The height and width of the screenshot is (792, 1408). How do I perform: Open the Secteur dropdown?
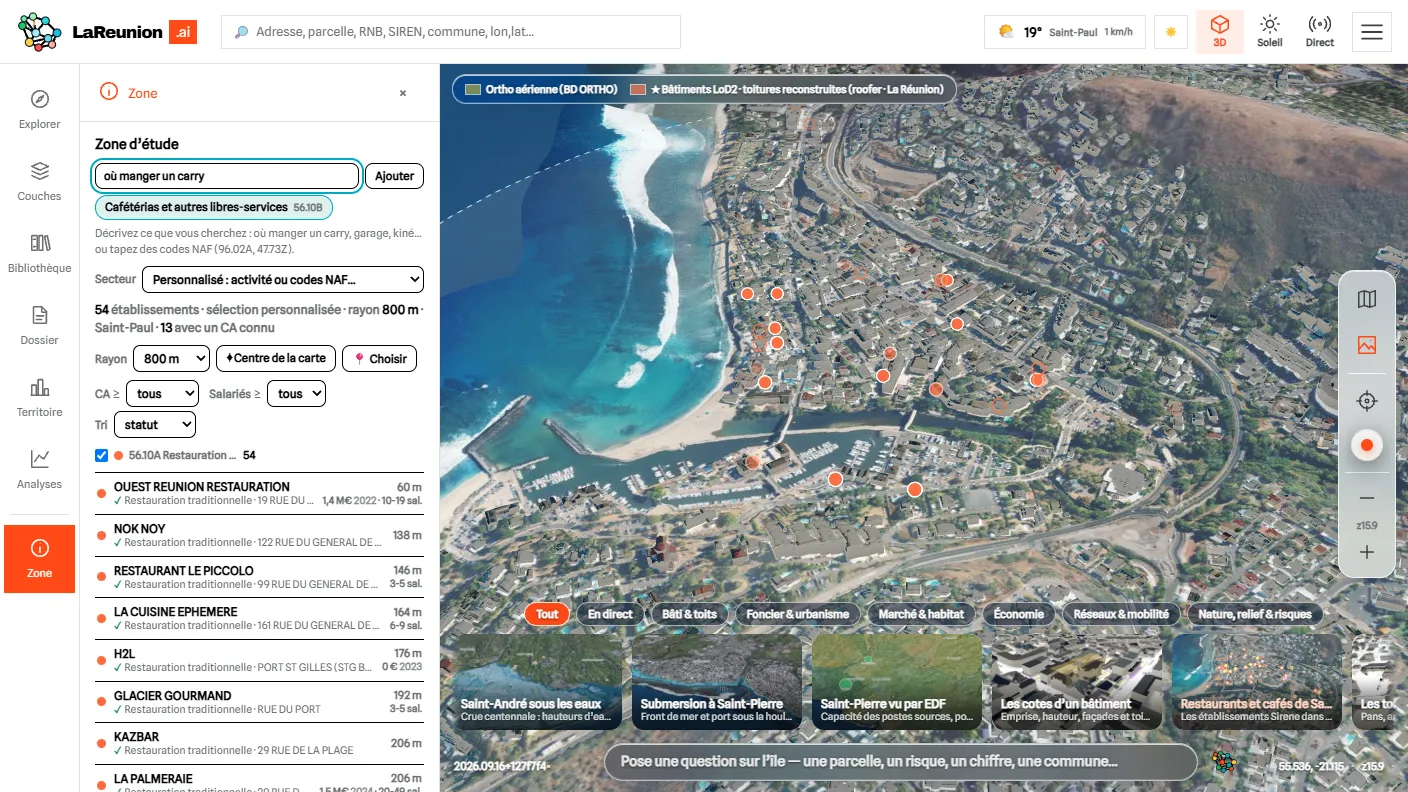pyautogui.click(x=283, y=279)
